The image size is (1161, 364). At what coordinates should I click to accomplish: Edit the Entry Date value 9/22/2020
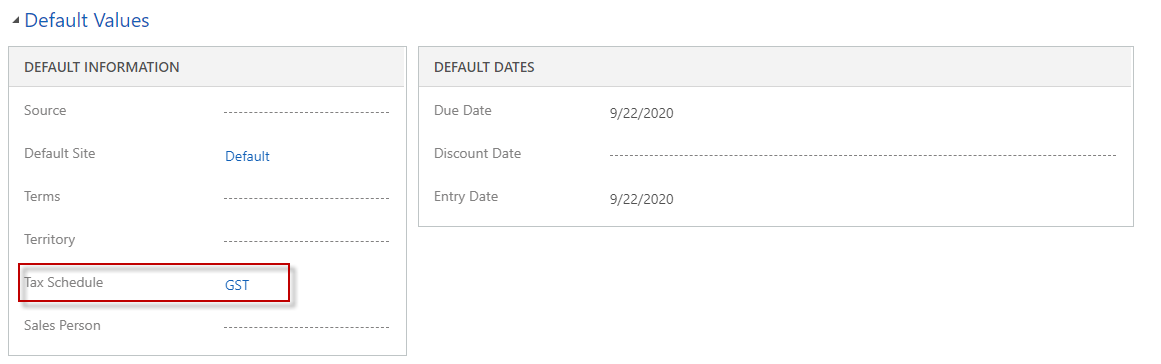[x=641, y=199]
